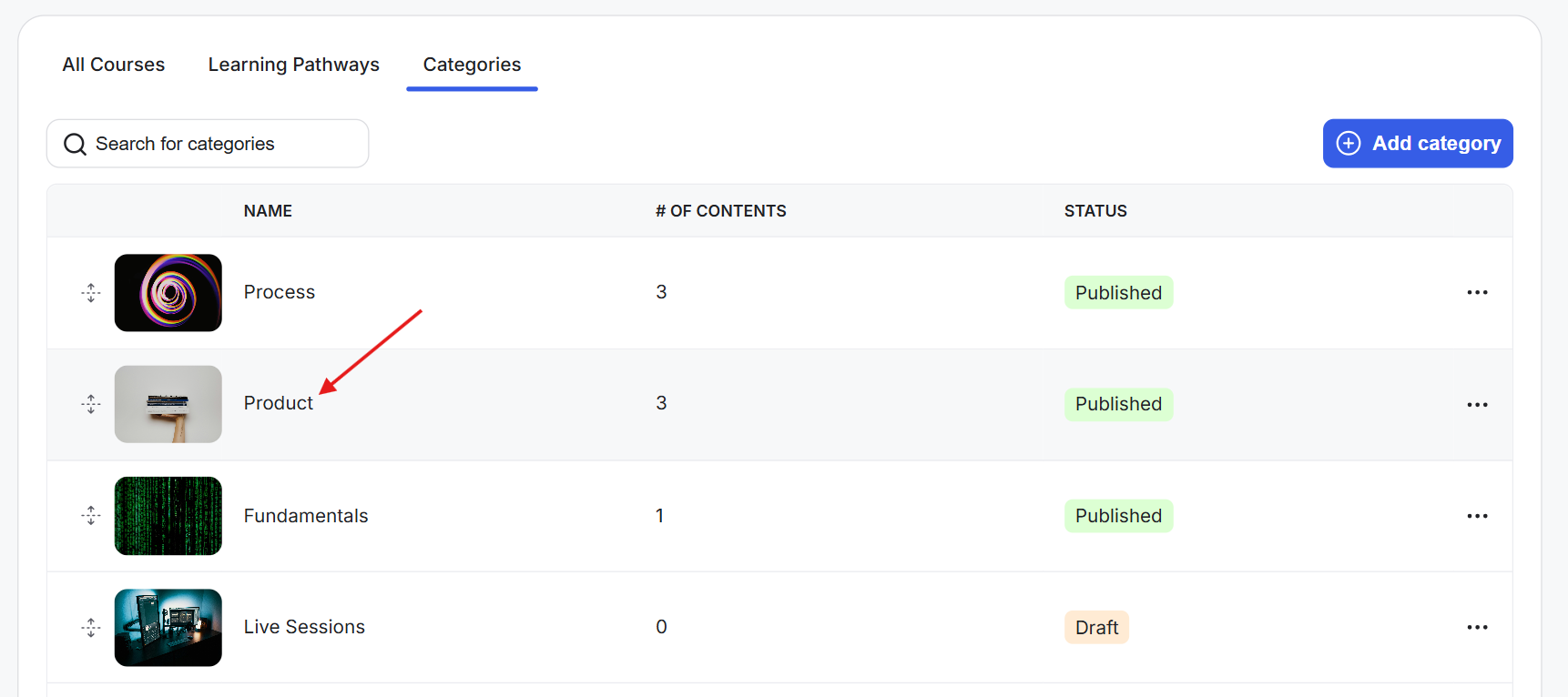Open the Product category thumbnail image
The height and width of the screenshot is (697, 1568).
tap(168, 404)
